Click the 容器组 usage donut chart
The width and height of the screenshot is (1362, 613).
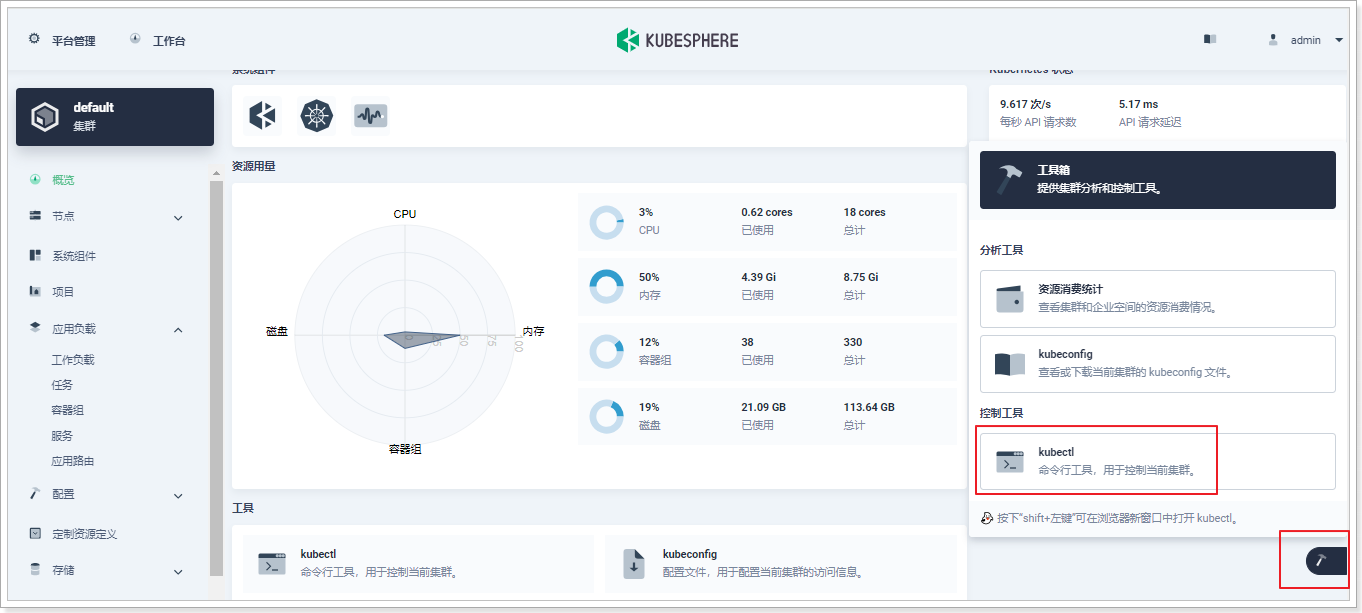tap(606, 352)
